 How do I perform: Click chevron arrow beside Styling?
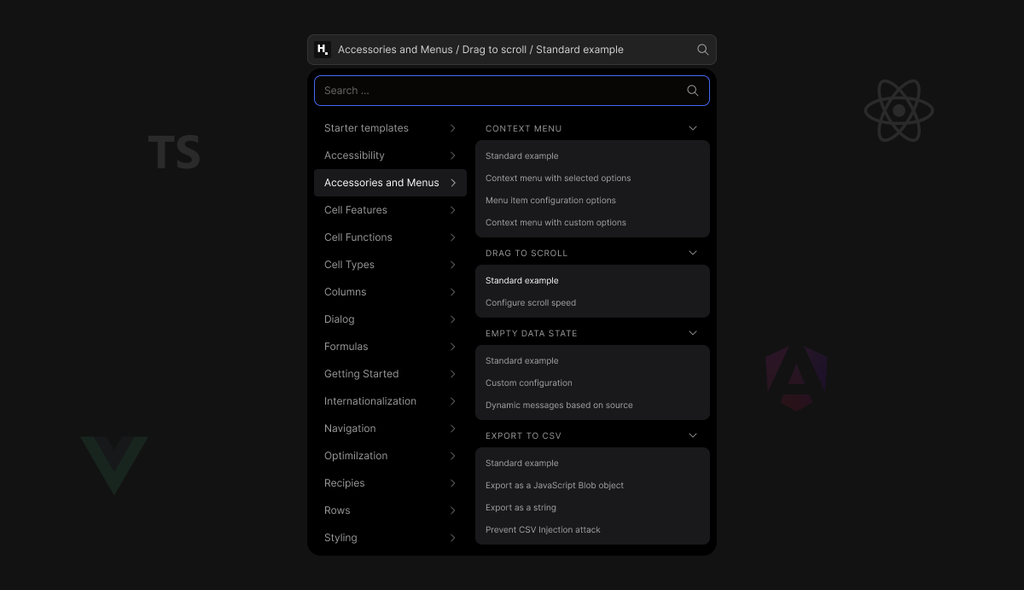click(453, 538)
